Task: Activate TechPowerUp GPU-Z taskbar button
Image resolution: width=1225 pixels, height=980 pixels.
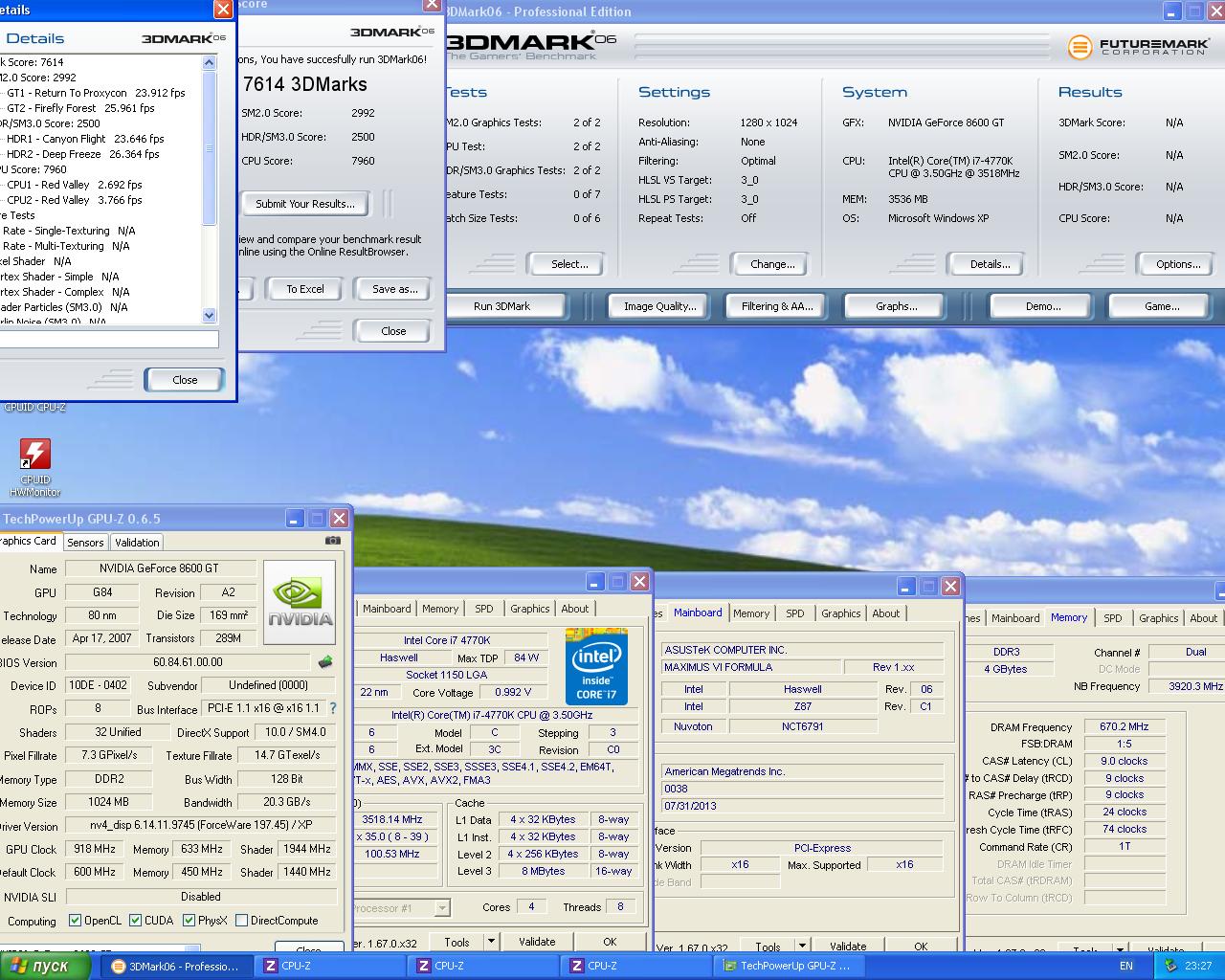Action: (x=789, y=966)
